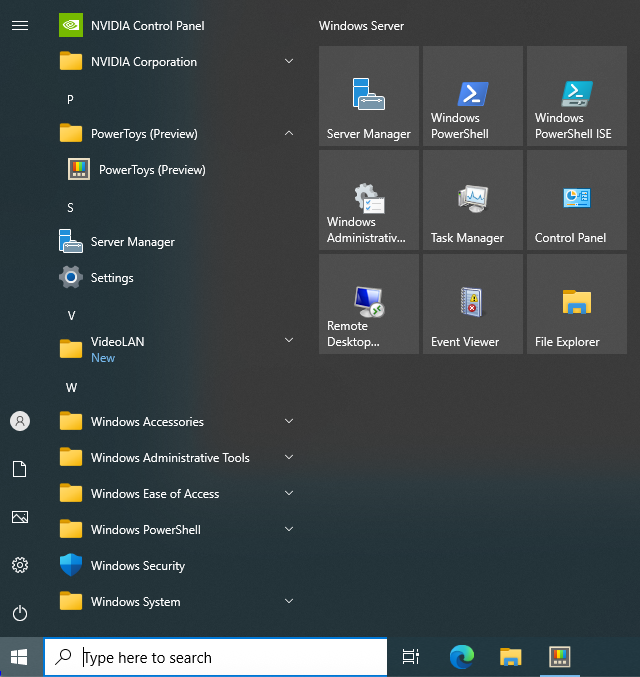
Task: Click the letter W section header
Action: (x=71, y=388)
